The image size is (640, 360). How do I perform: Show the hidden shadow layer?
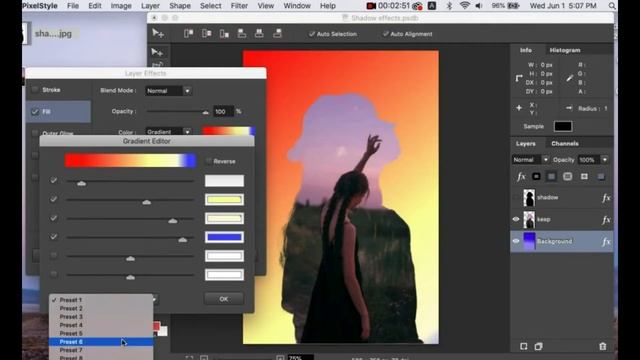tap(516, 198)
